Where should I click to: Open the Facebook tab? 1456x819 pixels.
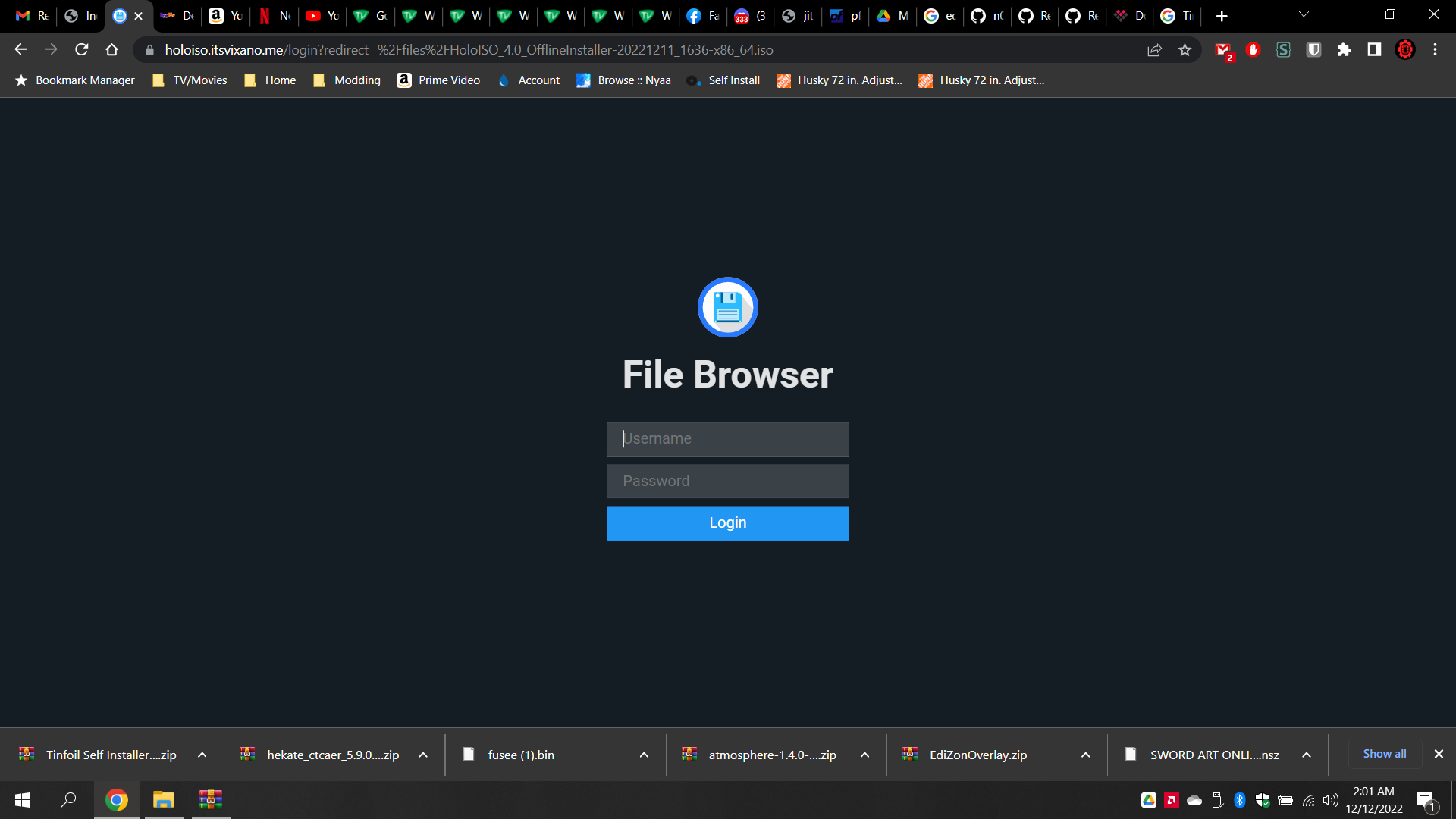702,15
